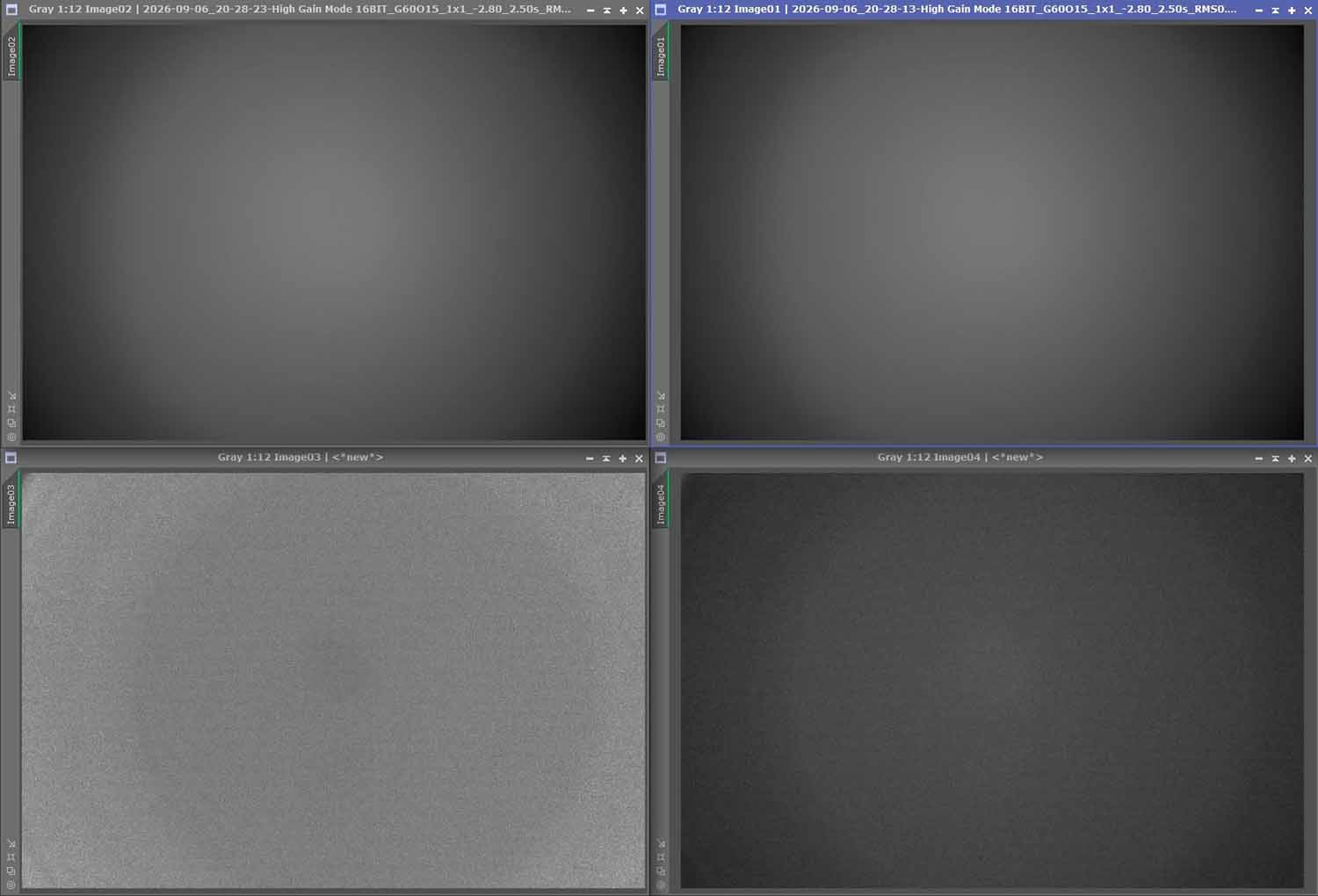Select the Image03 vertical view tab
Screen dimensions: 1318x896
pyautogui.click(x=11, y=503)
